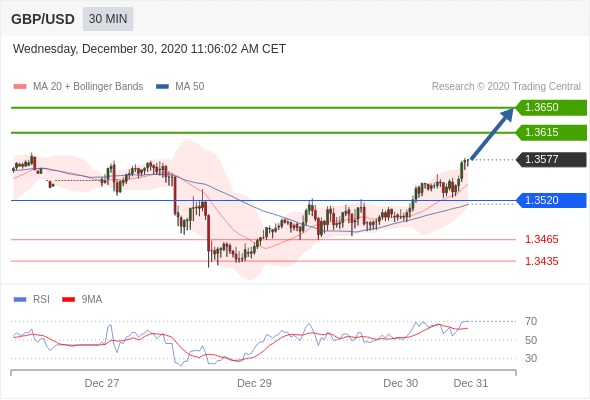Click the Dec 29 date axis label
The image size is (590, 400).
254,383
